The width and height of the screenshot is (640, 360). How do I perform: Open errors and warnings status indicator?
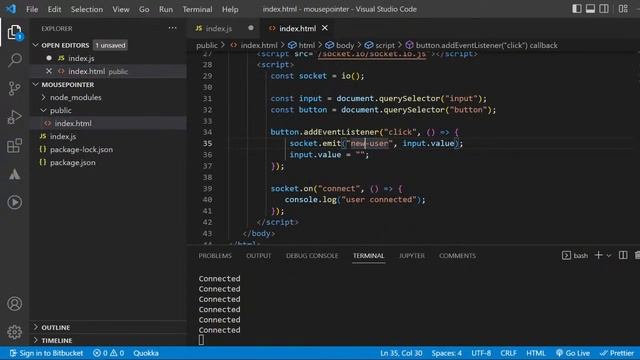pyautogui.click(x=109, y=353)
